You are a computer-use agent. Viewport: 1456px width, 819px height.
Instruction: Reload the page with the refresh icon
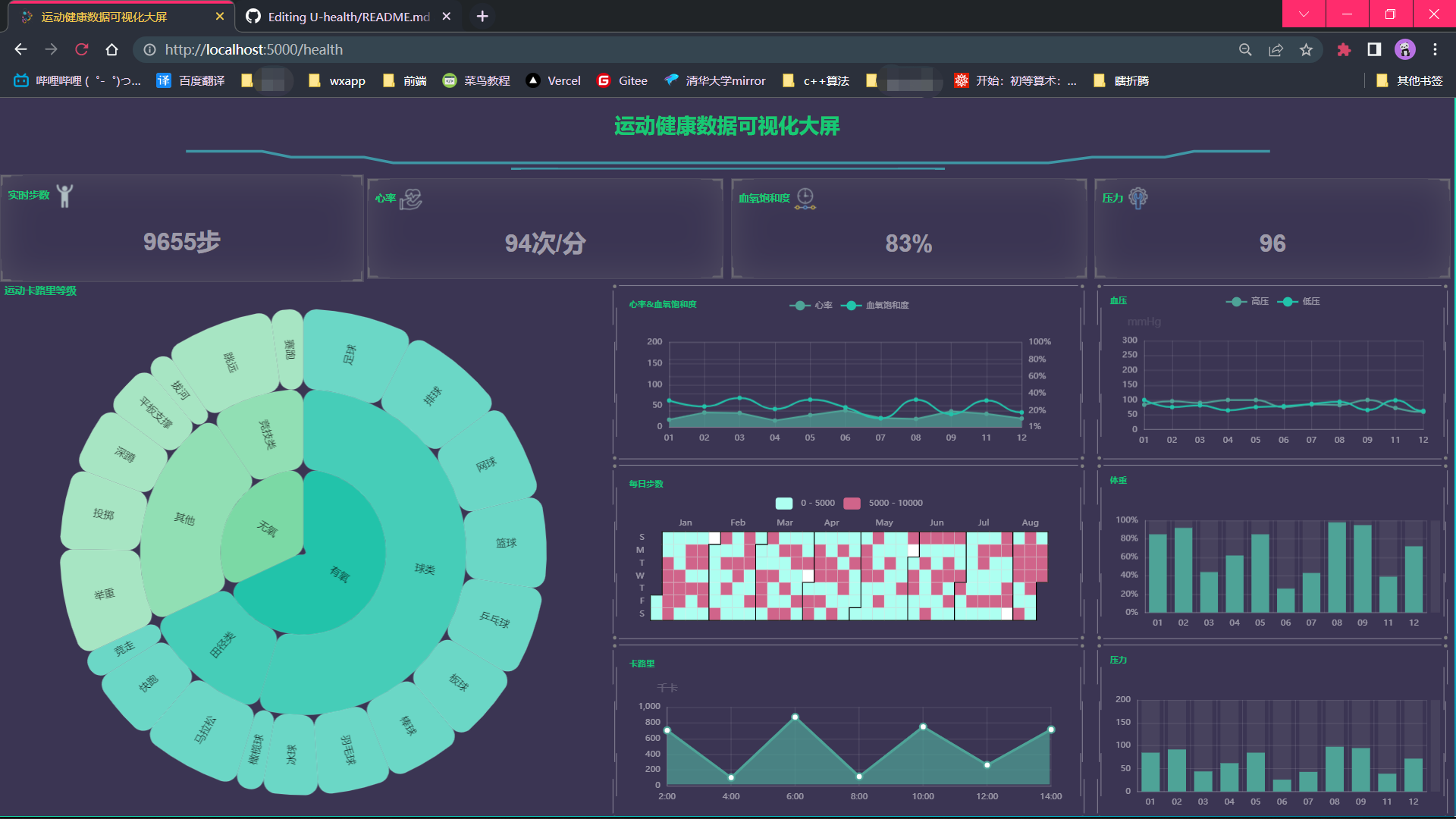[81, 49]
